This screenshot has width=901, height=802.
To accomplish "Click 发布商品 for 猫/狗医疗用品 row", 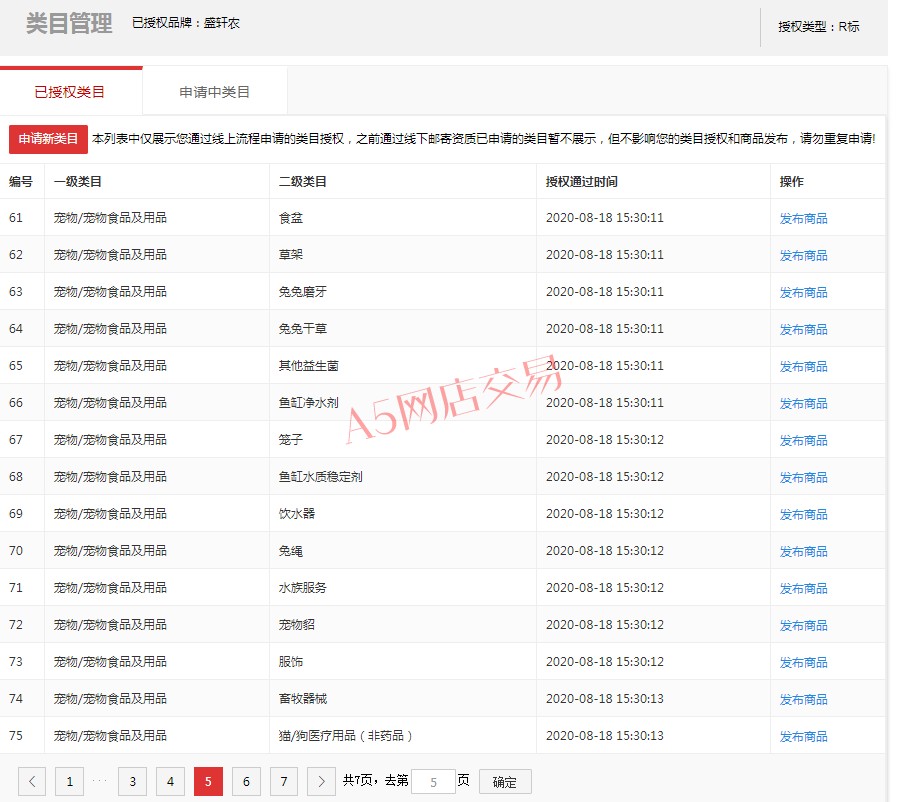I will point(803,736).
